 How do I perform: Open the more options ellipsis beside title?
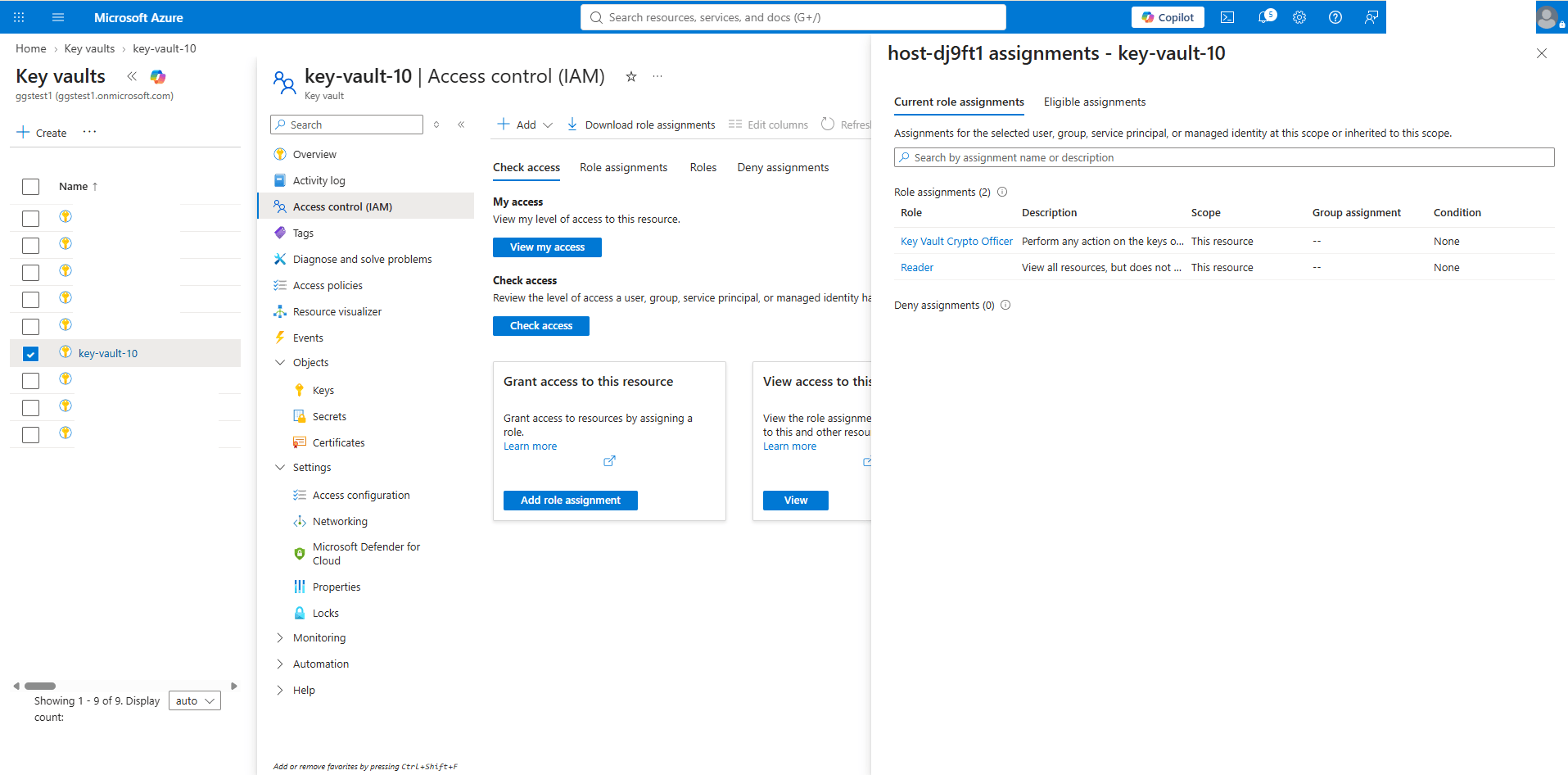(x=657, y=76)
